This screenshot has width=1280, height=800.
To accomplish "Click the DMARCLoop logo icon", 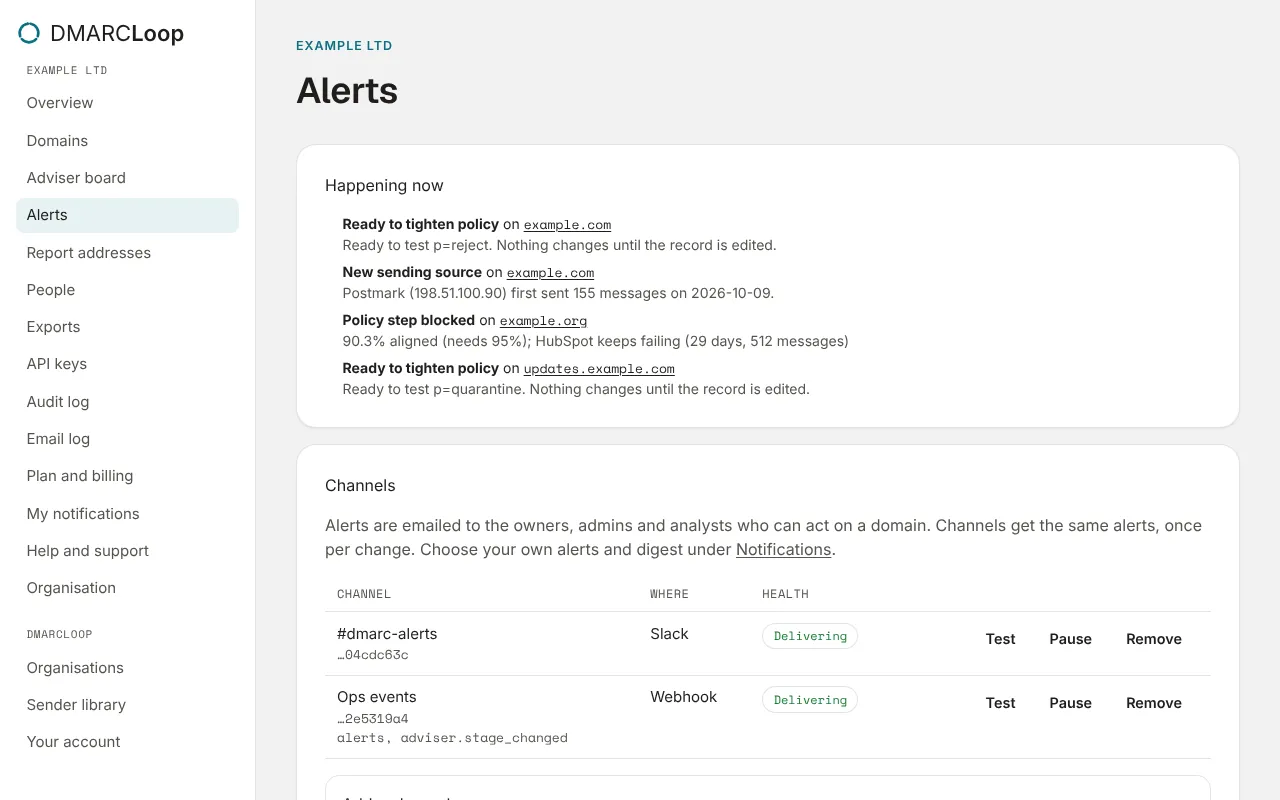I will click(x=29, y=33).
